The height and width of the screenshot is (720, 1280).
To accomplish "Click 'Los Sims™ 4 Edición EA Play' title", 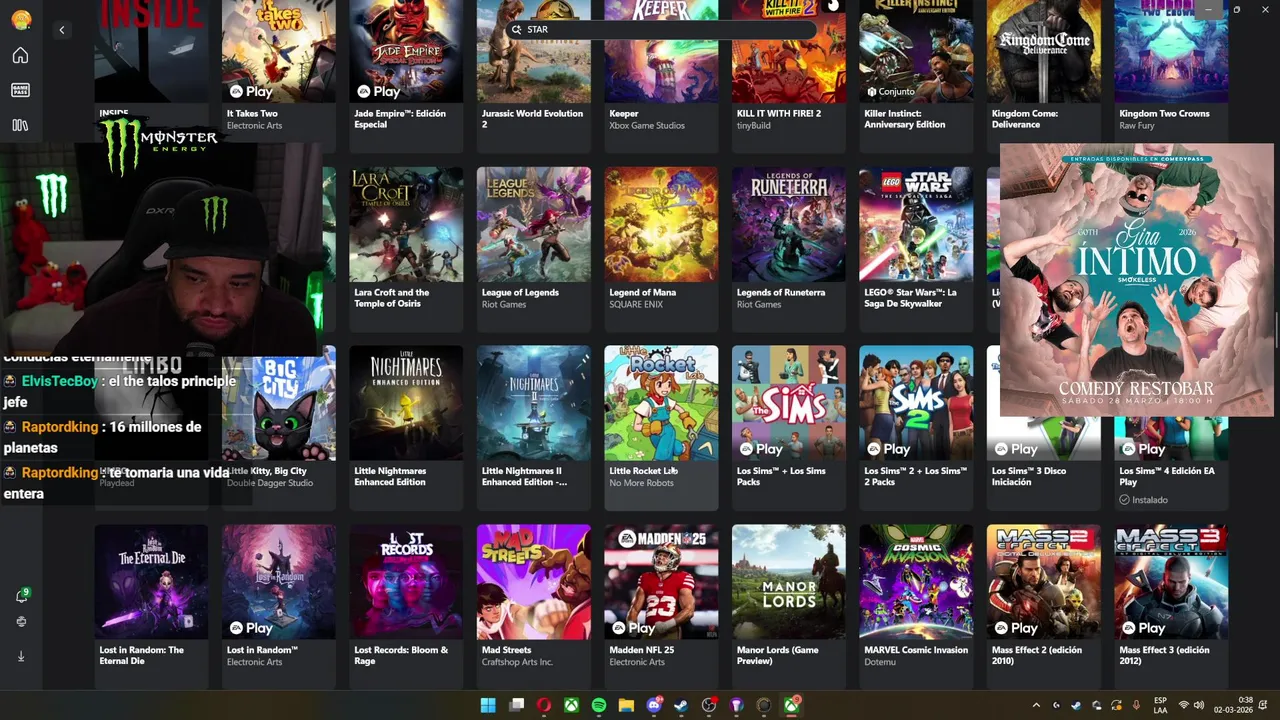I will [x=1167, y=476].
